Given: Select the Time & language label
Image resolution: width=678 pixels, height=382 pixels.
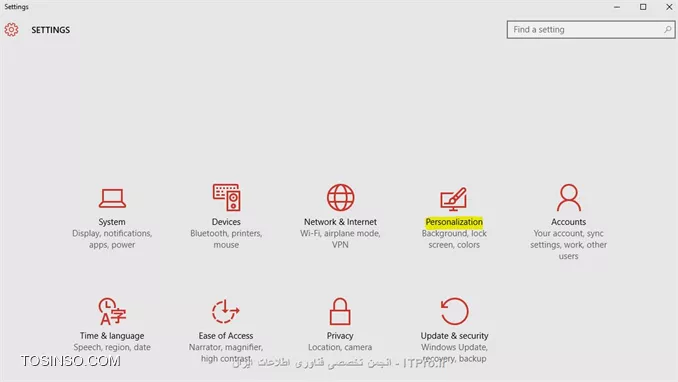Looking at the screenshot, I should [x=112, y=336].
